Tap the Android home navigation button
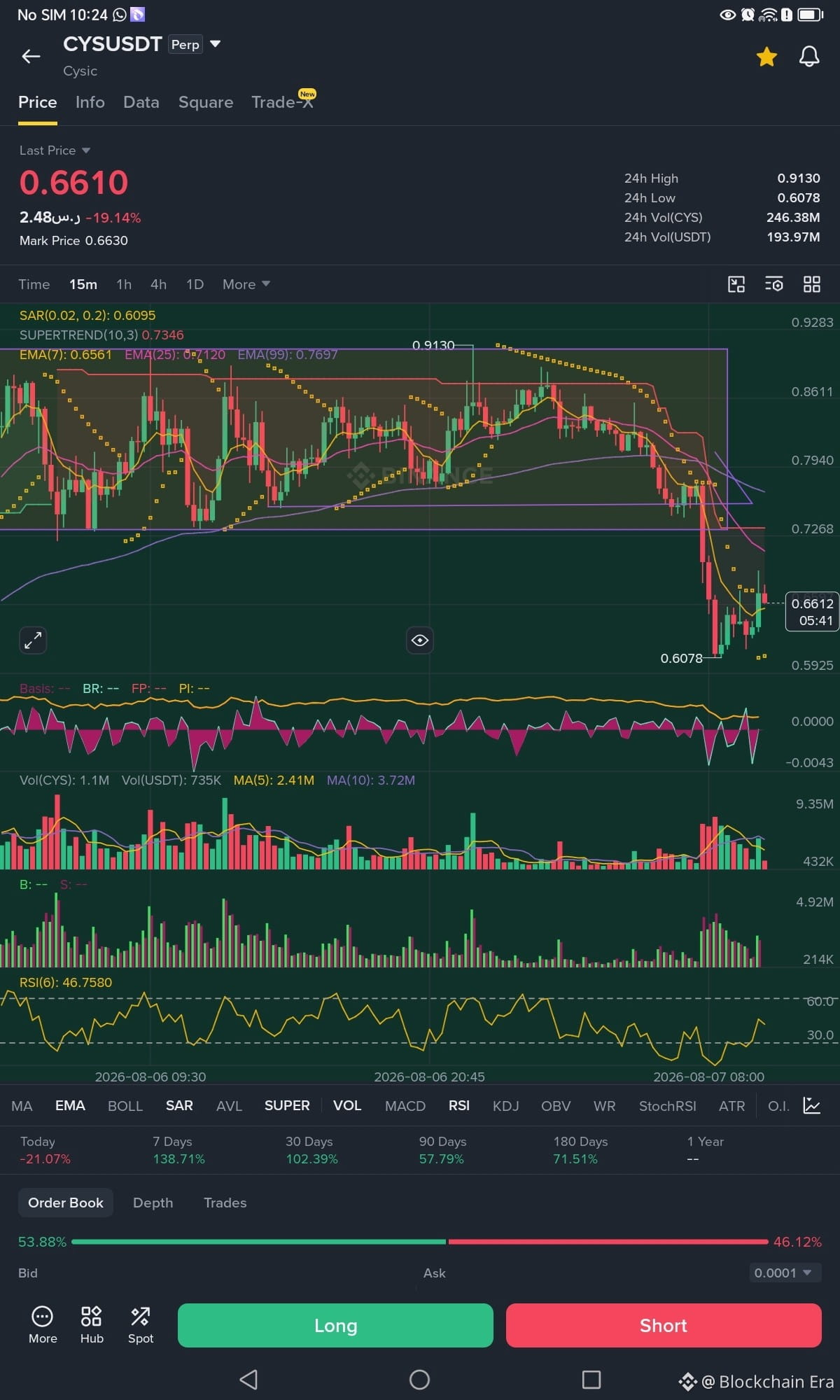Image resolution: width=840 pixels, height=1400 pixels. coord(419,1380)
